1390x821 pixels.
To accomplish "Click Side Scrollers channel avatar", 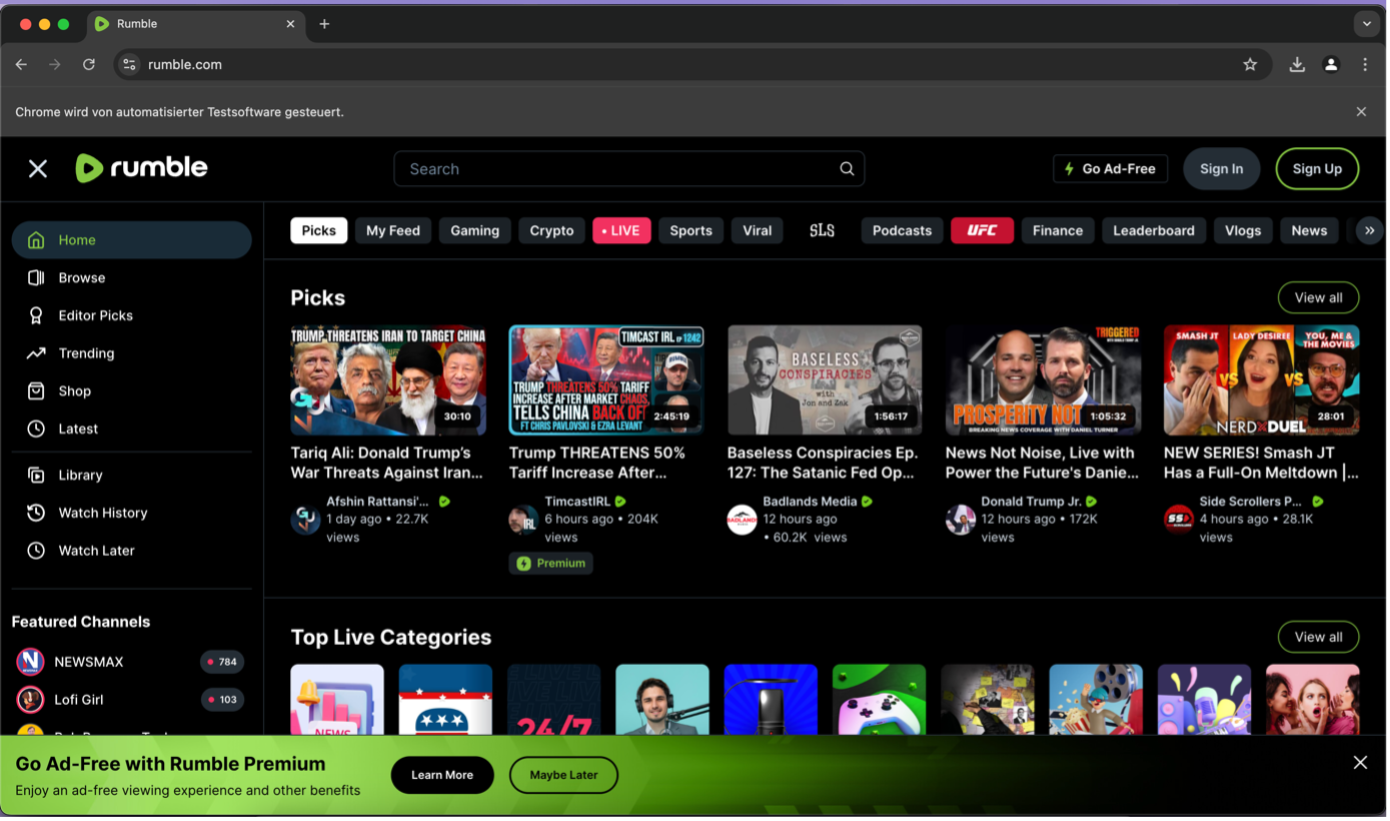I will click(1178, 520).
